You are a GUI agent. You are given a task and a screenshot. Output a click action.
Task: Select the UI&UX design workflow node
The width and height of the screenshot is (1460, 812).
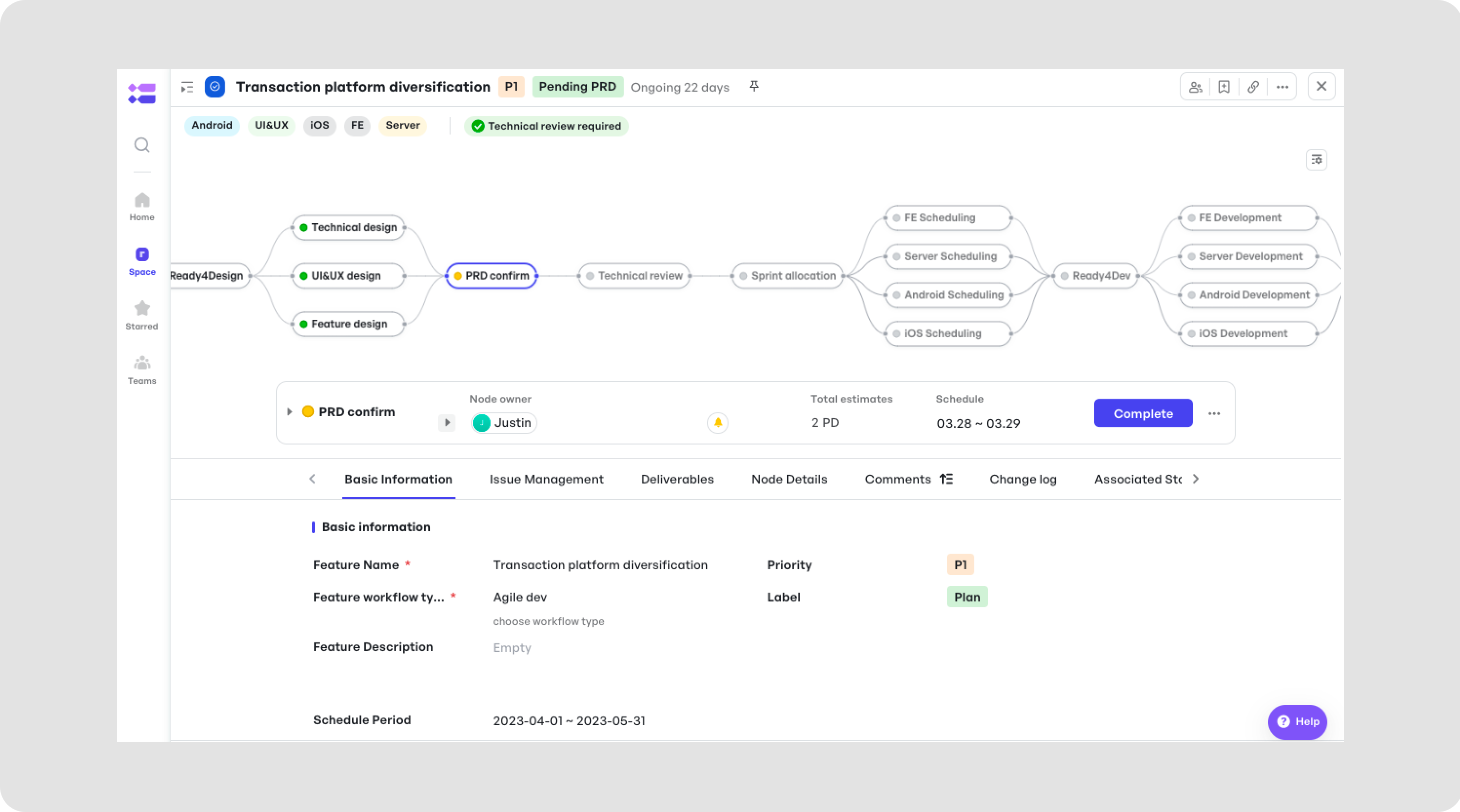[x=348, y=276]
